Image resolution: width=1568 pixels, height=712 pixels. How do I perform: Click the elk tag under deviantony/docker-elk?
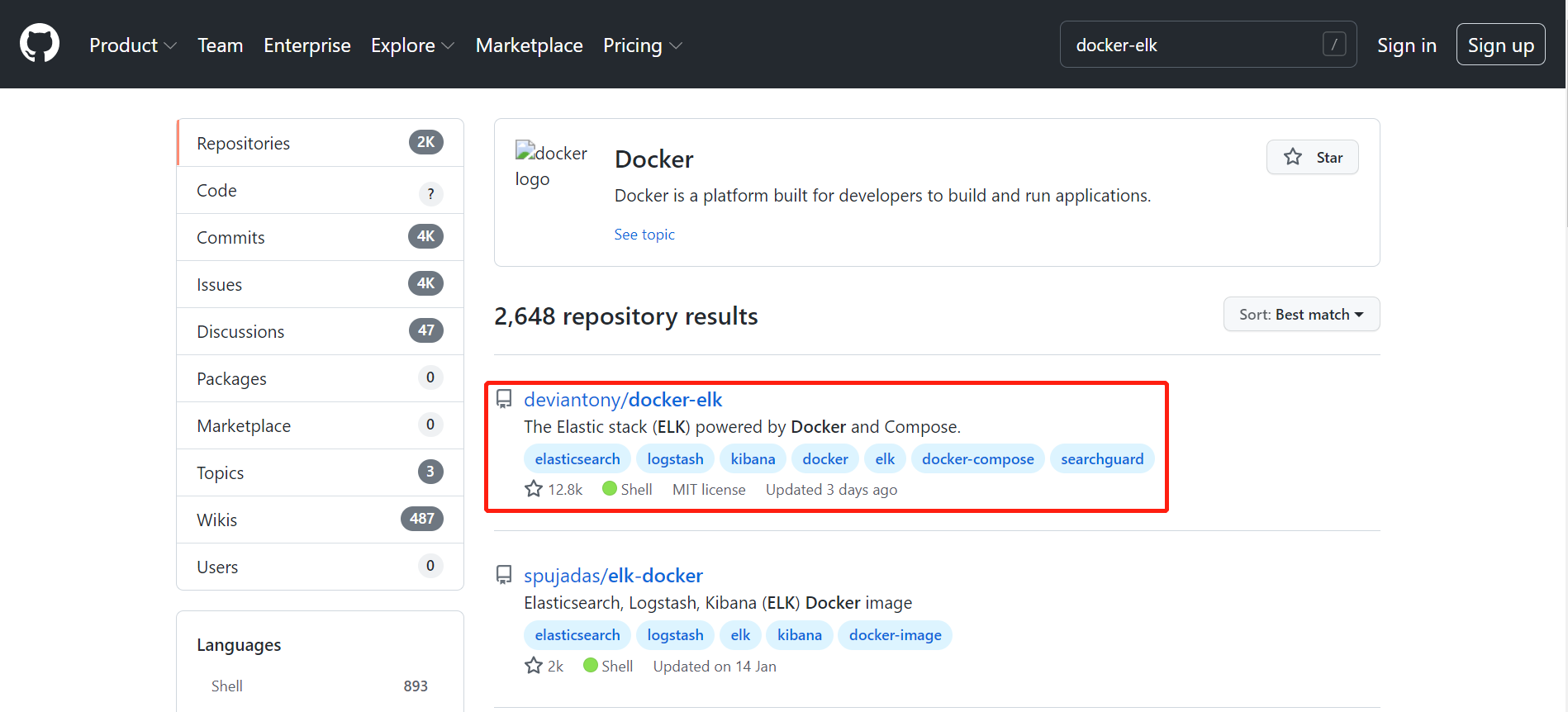click(x=885, y=459)
